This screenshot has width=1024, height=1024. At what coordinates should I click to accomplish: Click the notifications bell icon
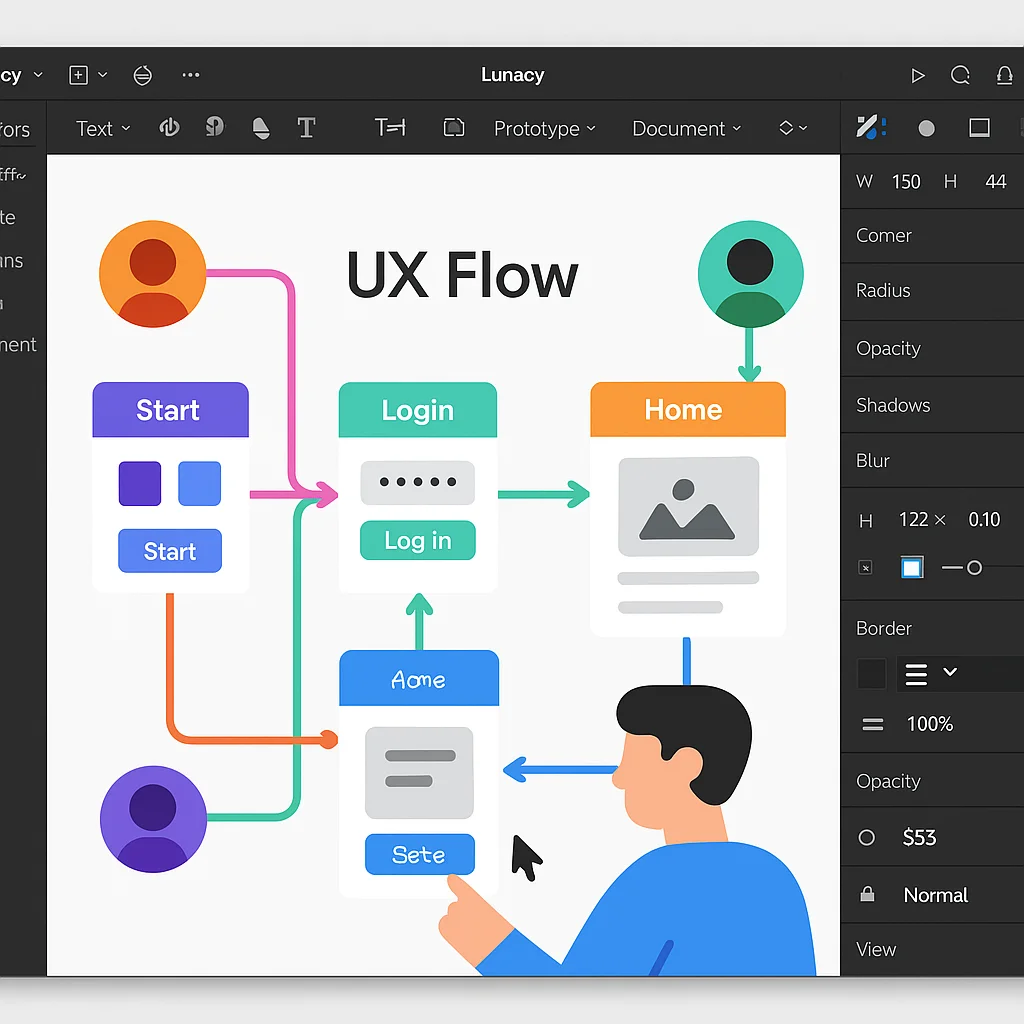point(1005,75)
